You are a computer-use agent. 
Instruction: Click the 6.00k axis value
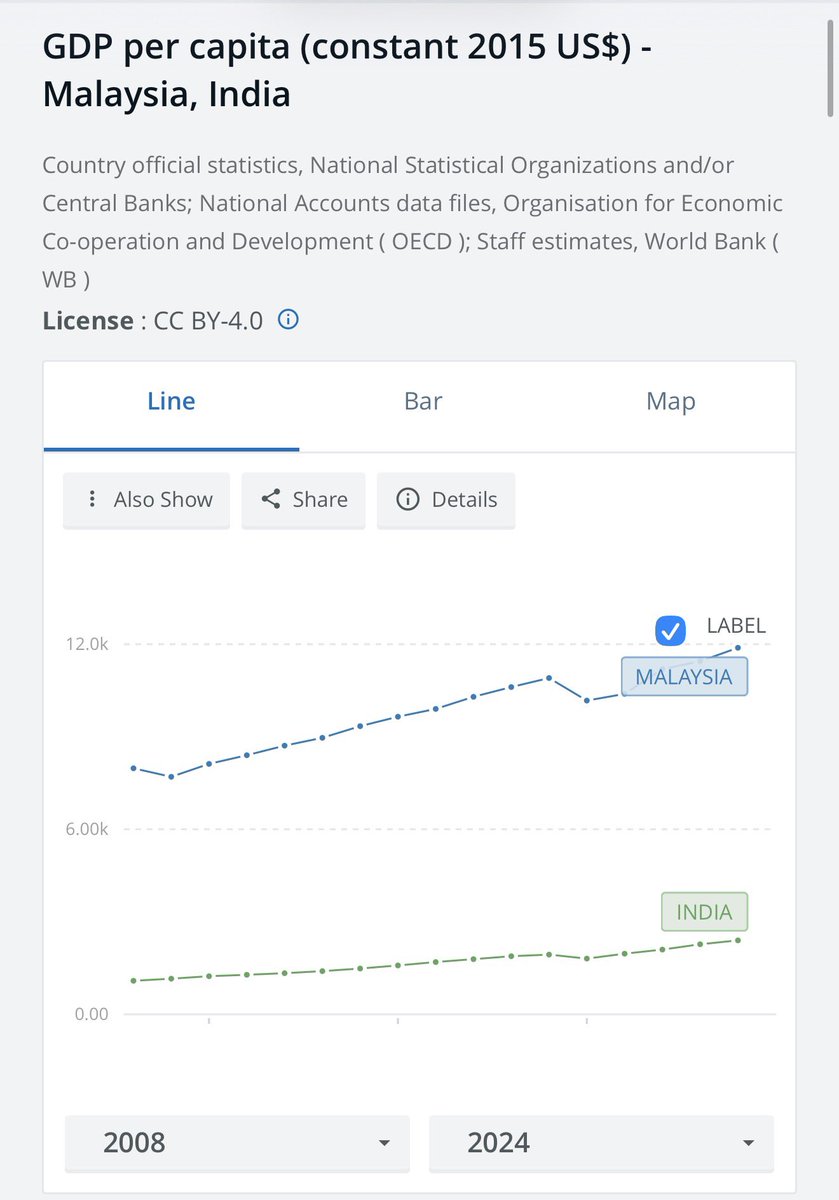tap(87, 829)
